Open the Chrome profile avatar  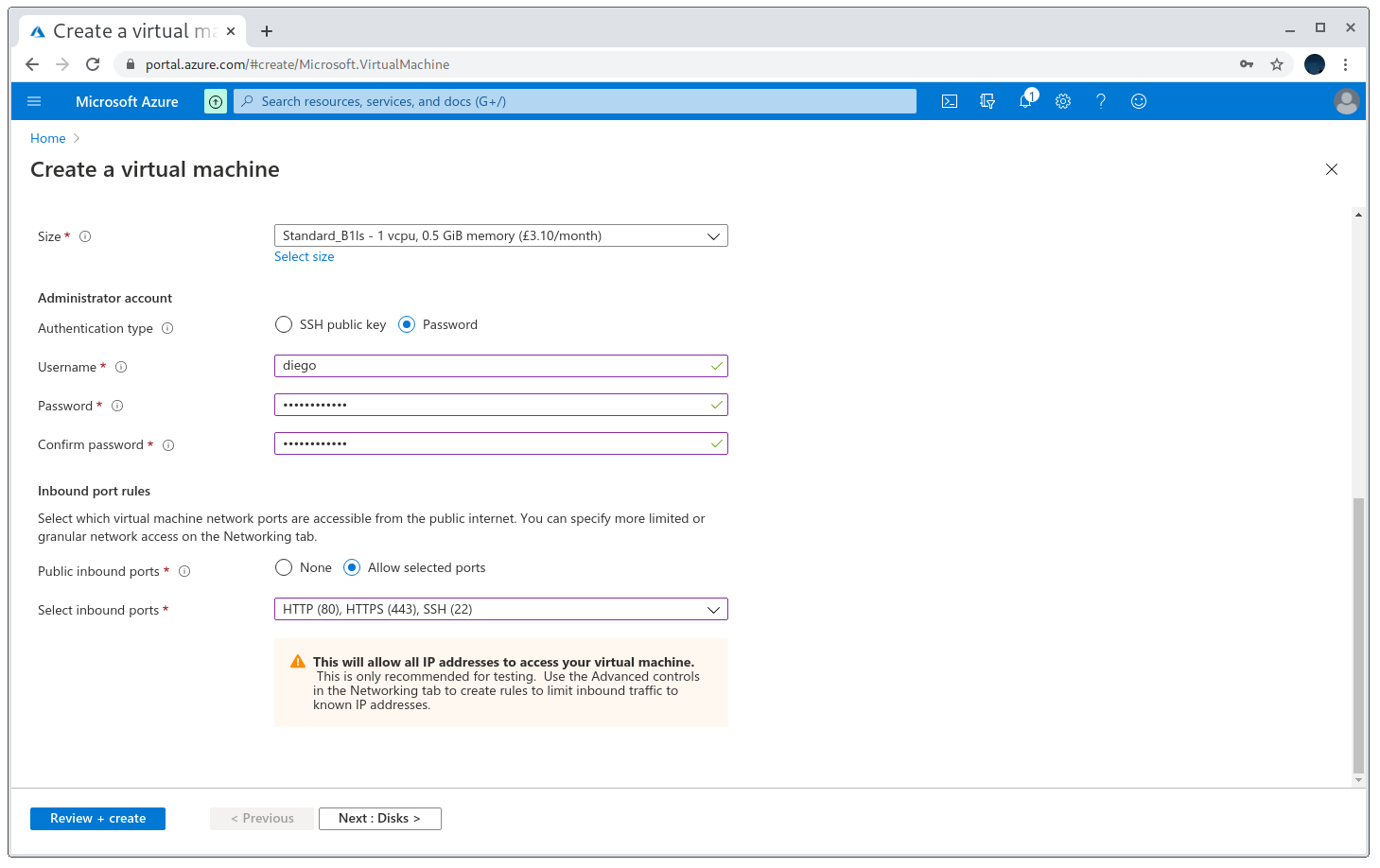tap(1315, 64)
